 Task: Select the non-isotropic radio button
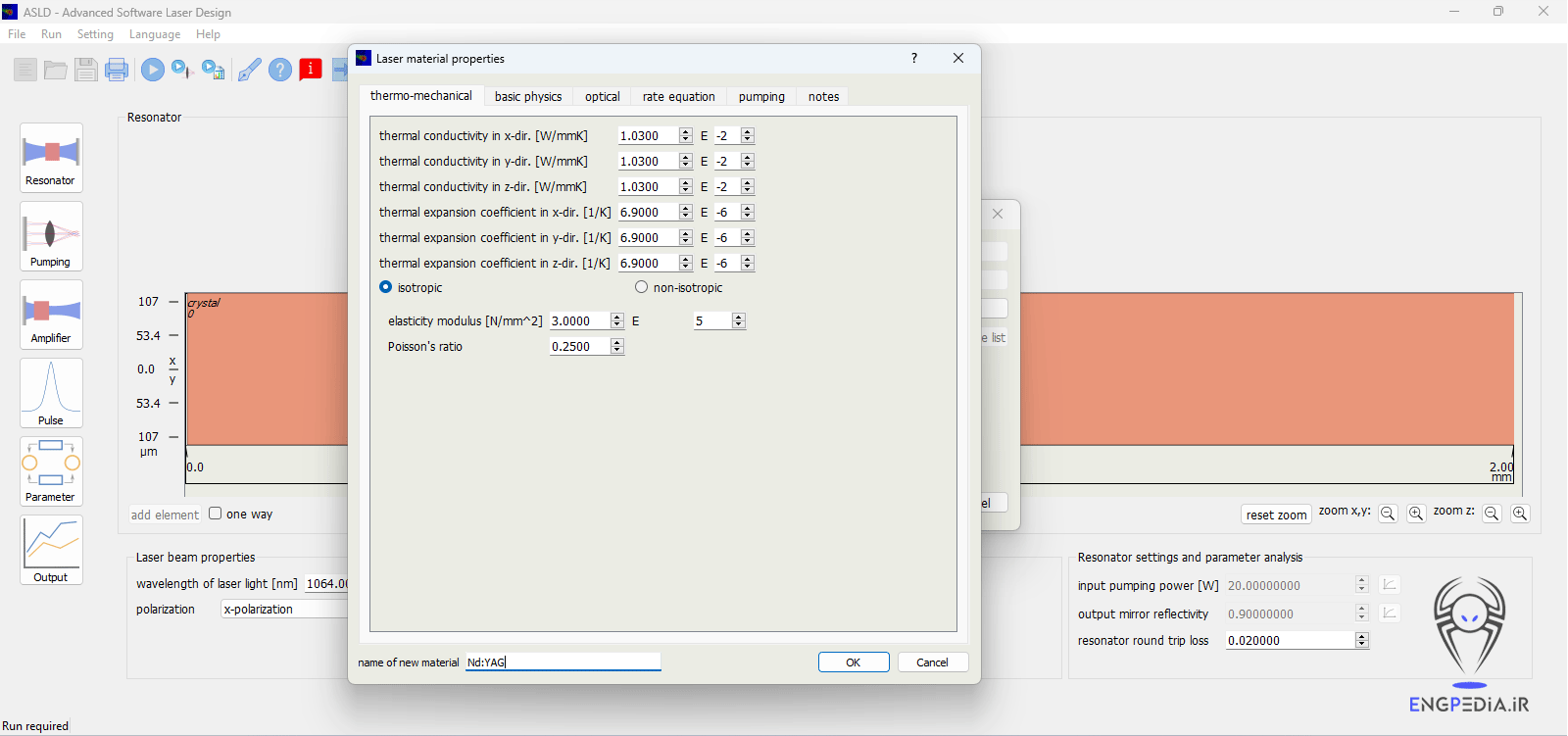pos(642,287)
